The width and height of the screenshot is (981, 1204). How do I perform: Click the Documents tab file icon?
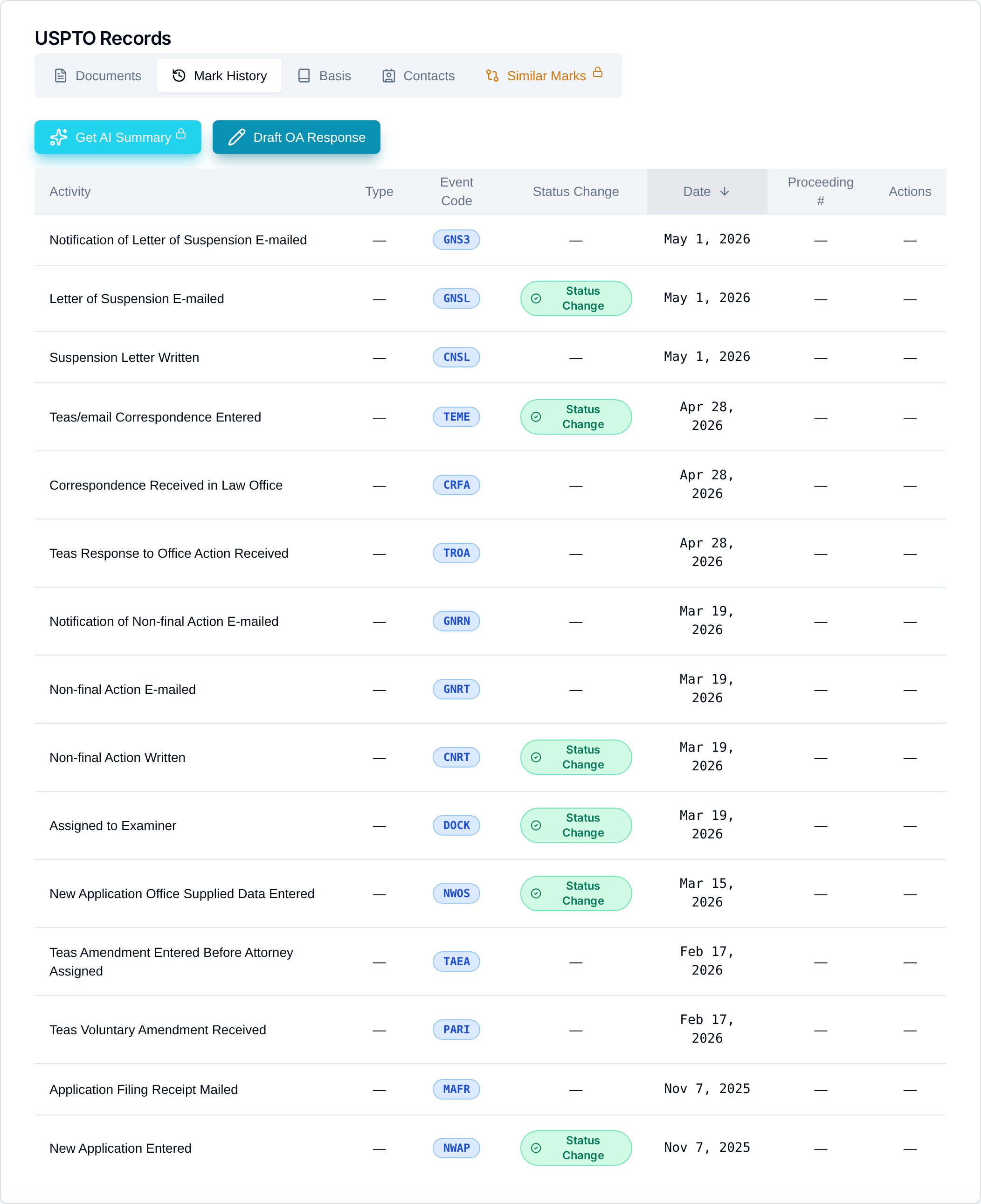point(61,76)
